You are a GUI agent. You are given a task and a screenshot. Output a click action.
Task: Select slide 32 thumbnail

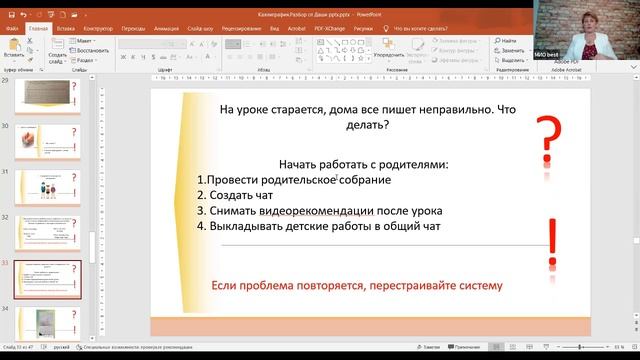tap(47, 233)
